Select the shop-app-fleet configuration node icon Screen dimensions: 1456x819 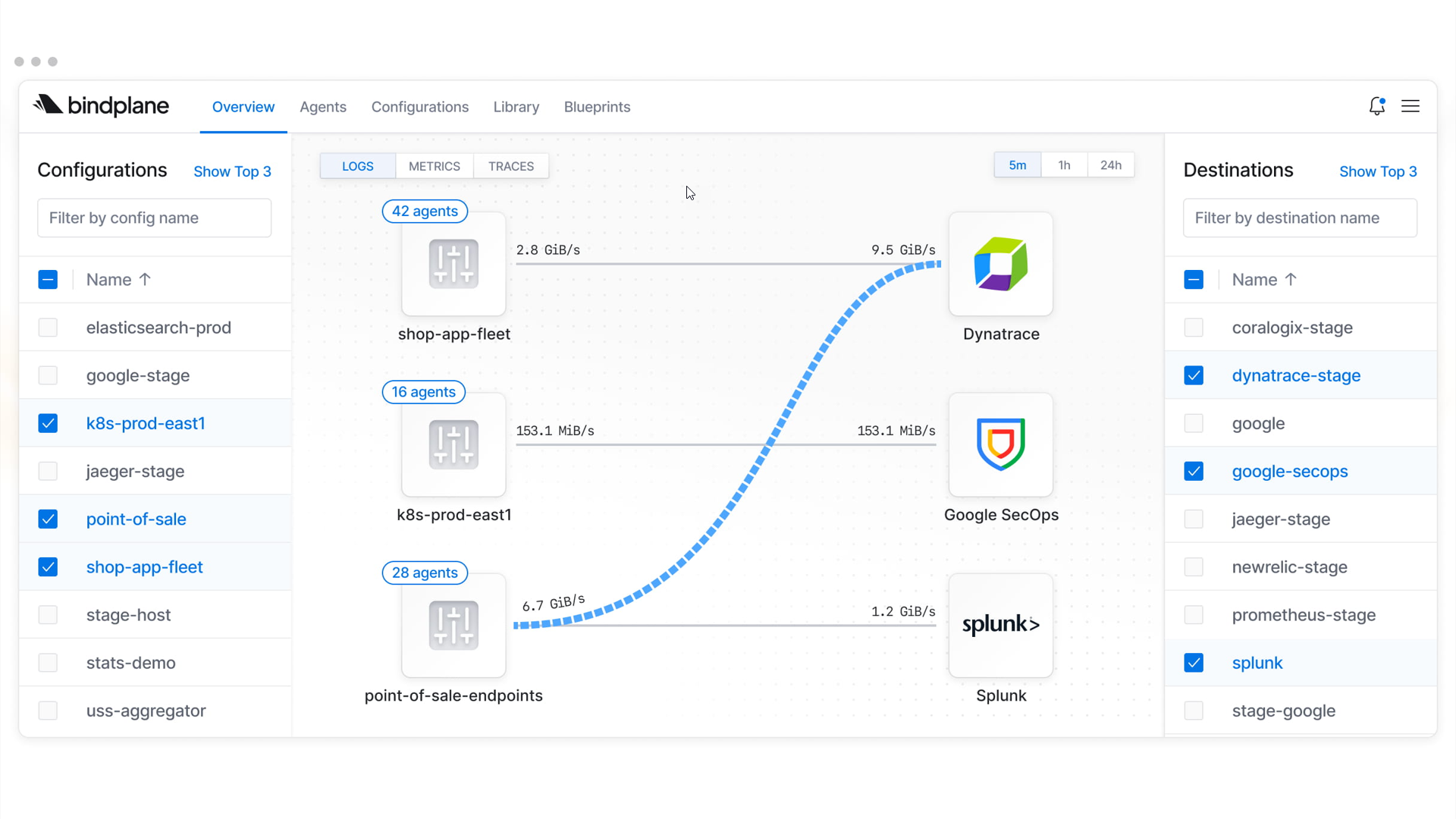click(x=453, y=264)
